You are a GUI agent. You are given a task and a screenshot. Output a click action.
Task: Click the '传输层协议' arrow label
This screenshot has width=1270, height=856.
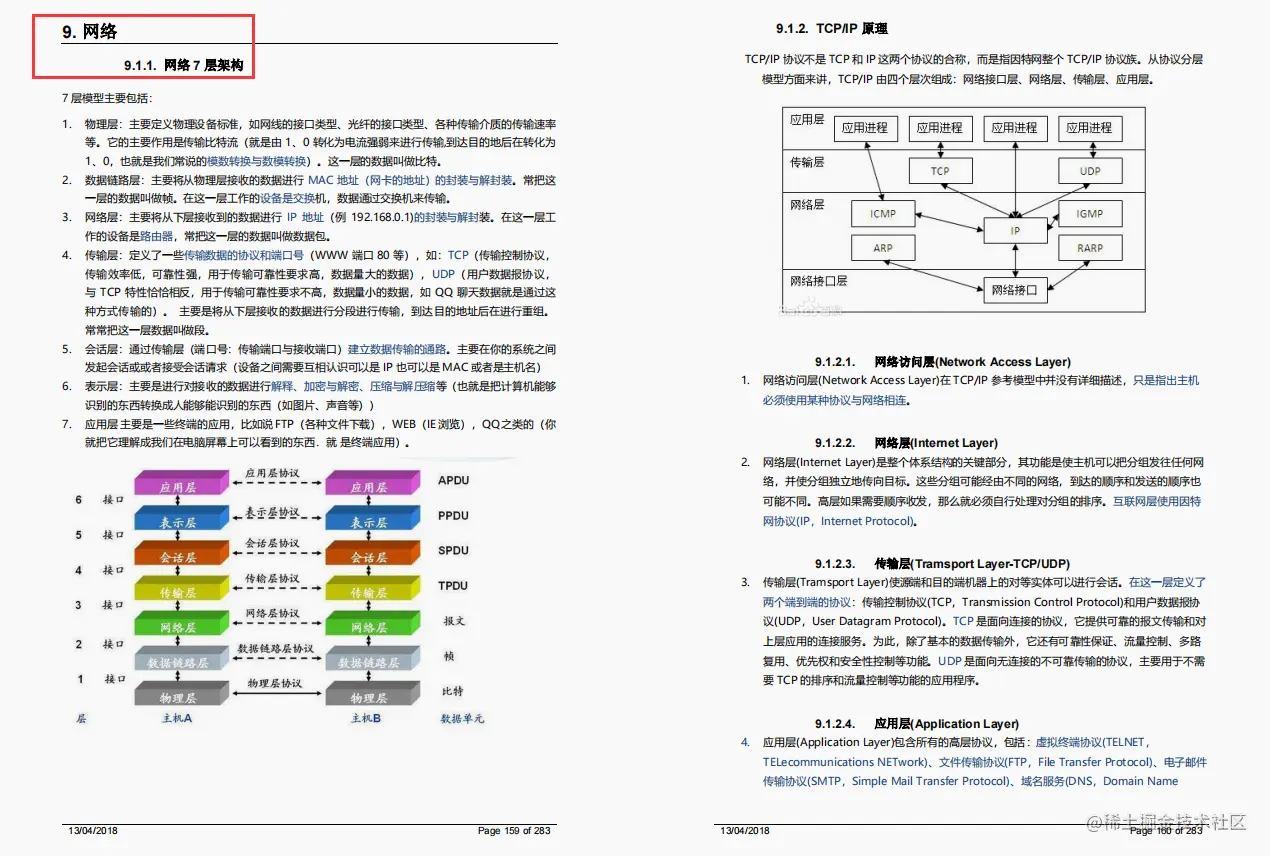272,579
